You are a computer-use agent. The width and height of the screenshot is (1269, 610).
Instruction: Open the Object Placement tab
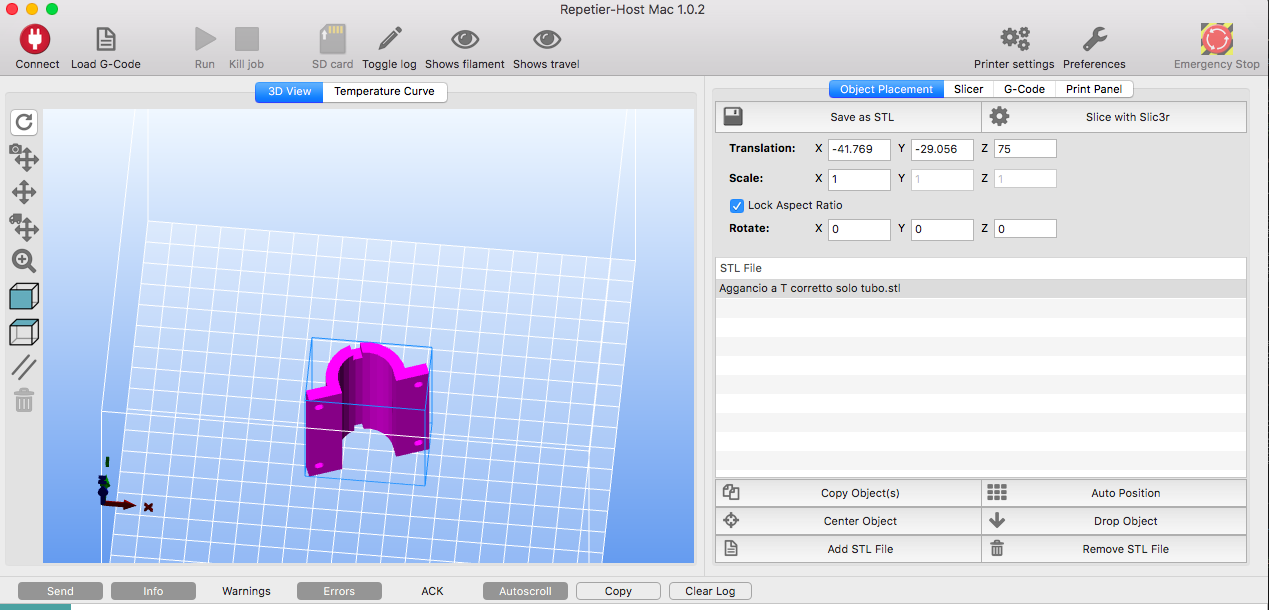point(886,89)
